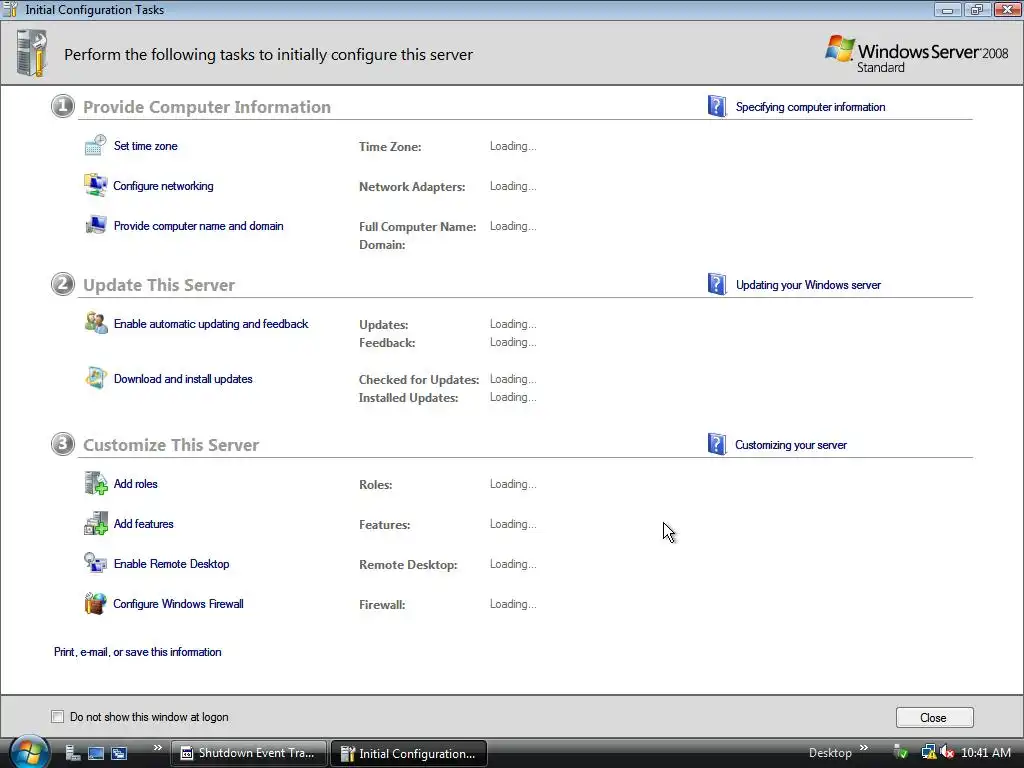Image resolution: width=1024 pixels, height=768 pixels.
Task: Click the Windows Firewall brick wall icon
Action: (x=95, y=603)
